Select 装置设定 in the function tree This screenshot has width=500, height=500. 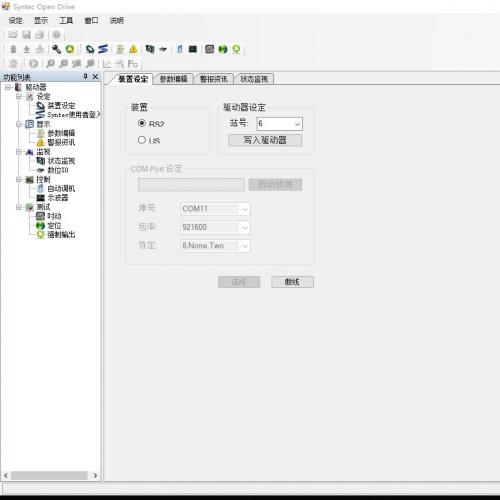tap(61, 106)
